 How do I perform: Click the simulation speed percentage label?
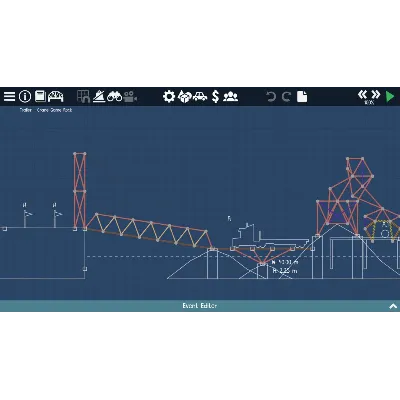[x=369, y=103]
